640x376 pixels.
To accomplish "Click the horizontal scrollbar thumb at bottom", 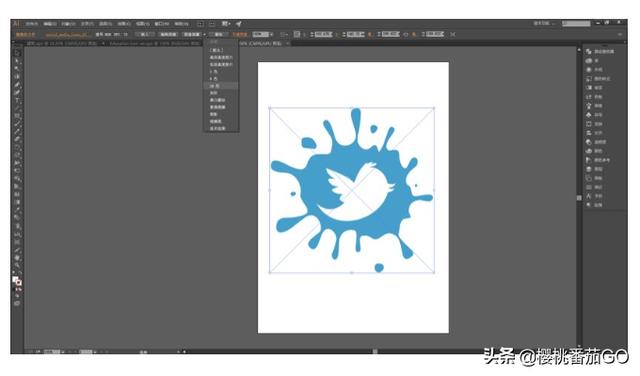I will coord(375,351).
